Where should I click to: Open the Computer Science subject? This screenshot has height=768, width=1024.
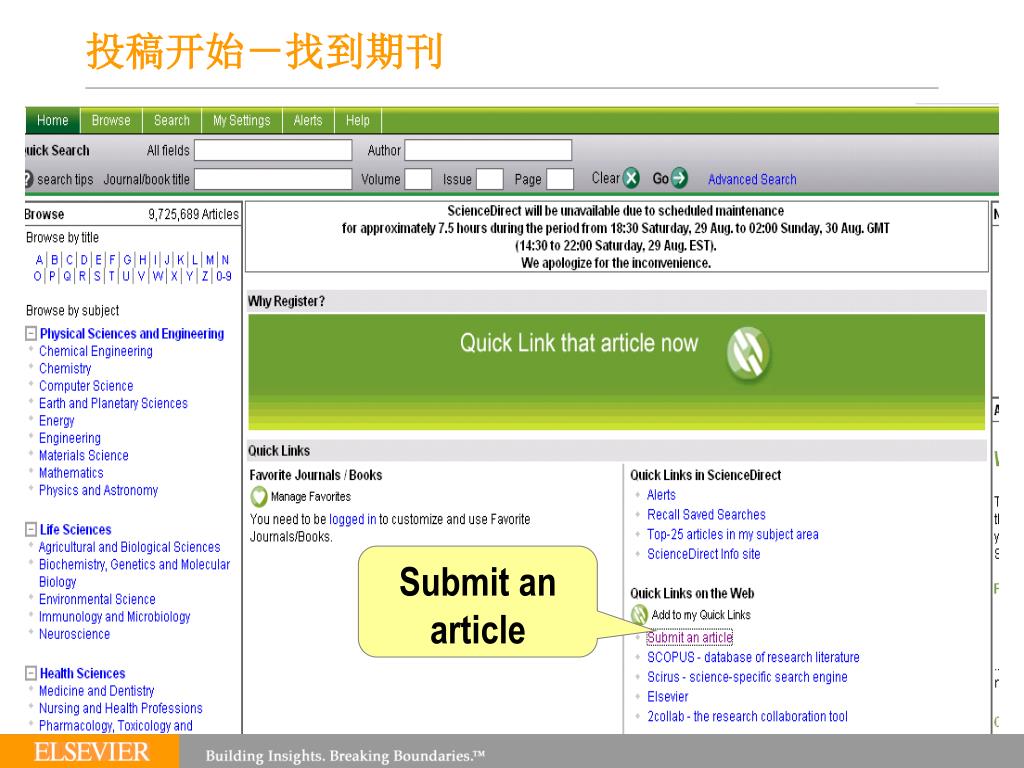tap(86, 386)
